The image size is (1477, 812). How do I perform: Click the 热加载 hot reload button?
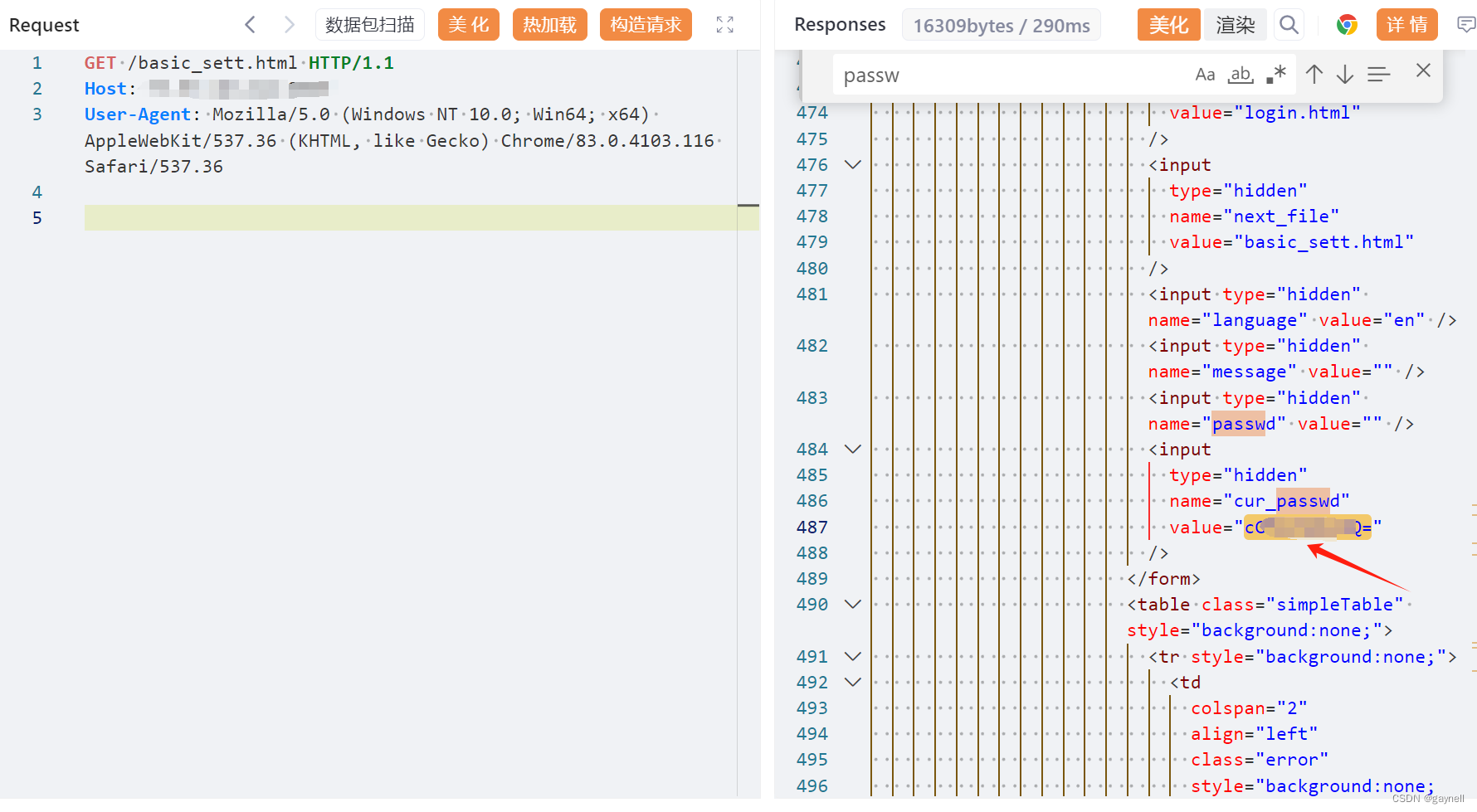coord(549,25)
